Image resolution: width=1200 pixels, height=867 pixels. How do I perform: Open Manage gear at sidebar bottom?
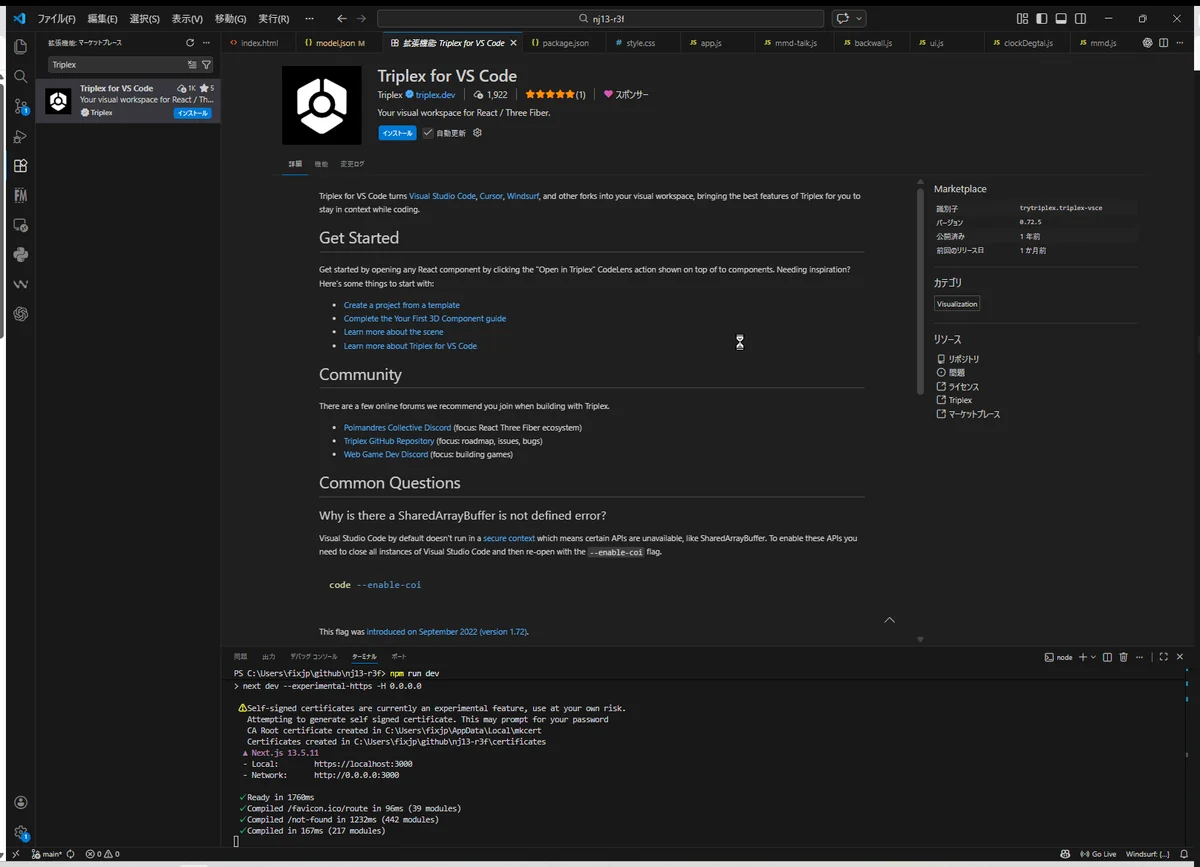[x=20, y=832]
